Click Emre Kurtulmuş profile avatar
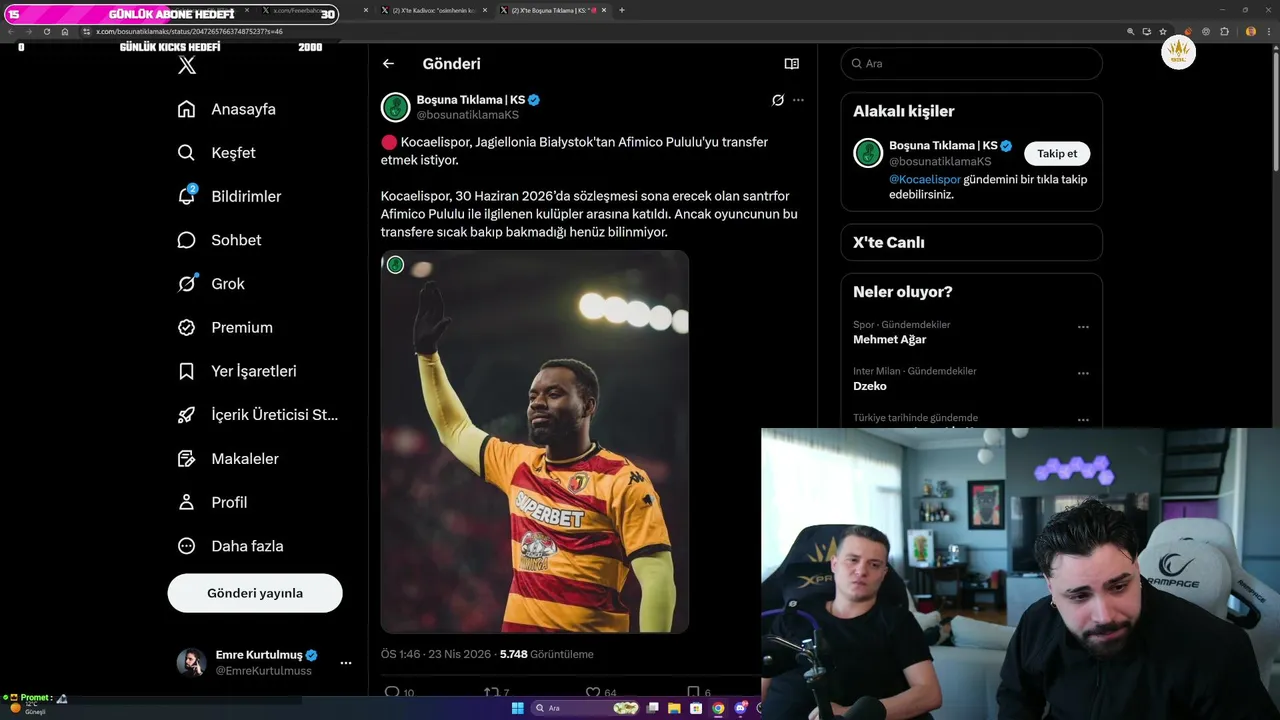 pyautogui.click(x=191, y=663)
